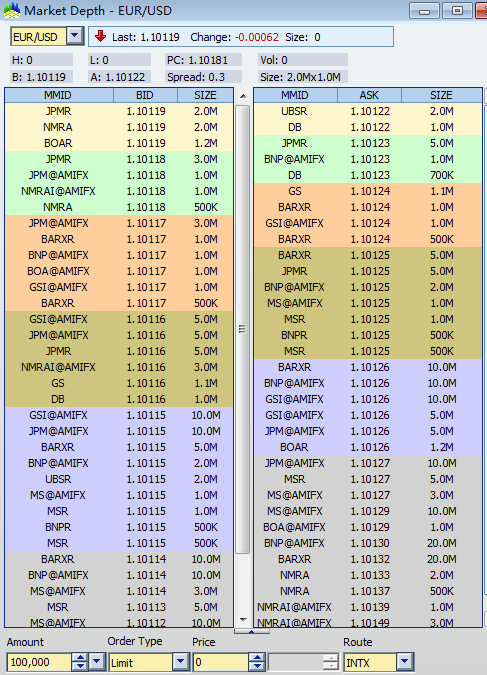
Task: Minimize the Market Depth window
Action: click(x=424, y=11)
